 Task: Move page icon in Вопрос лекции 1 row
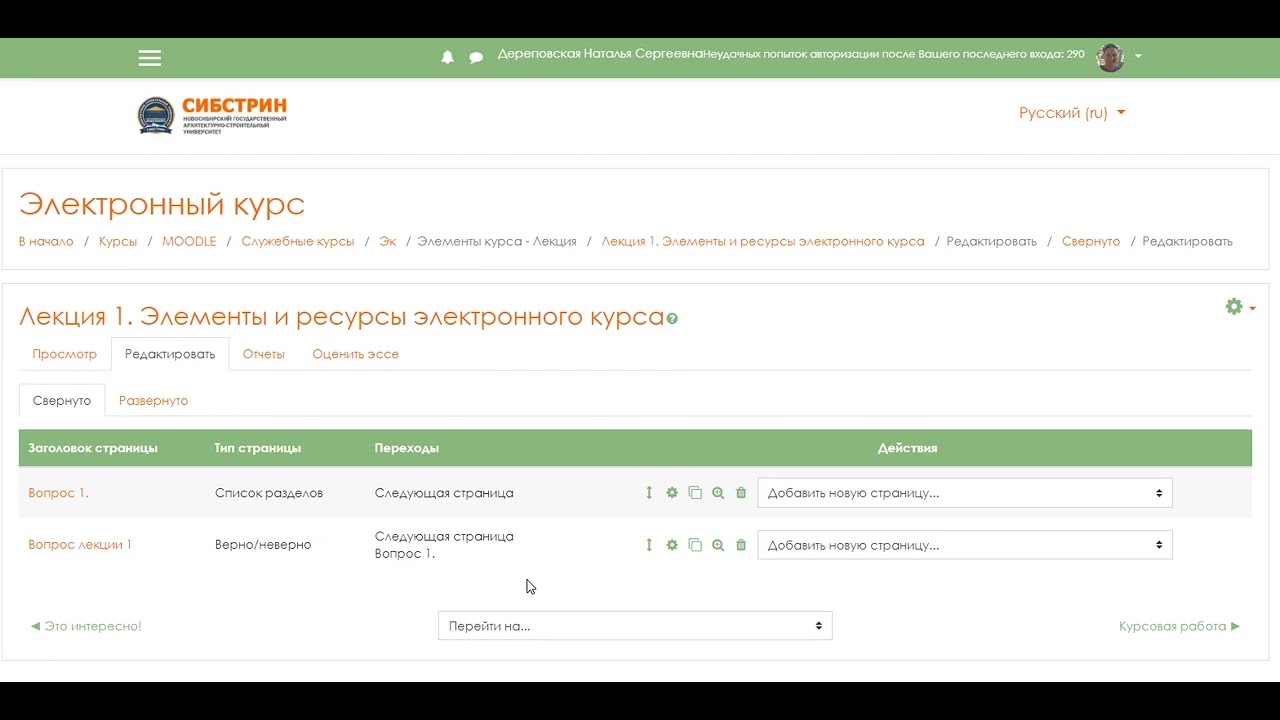(x=649, y=545)
